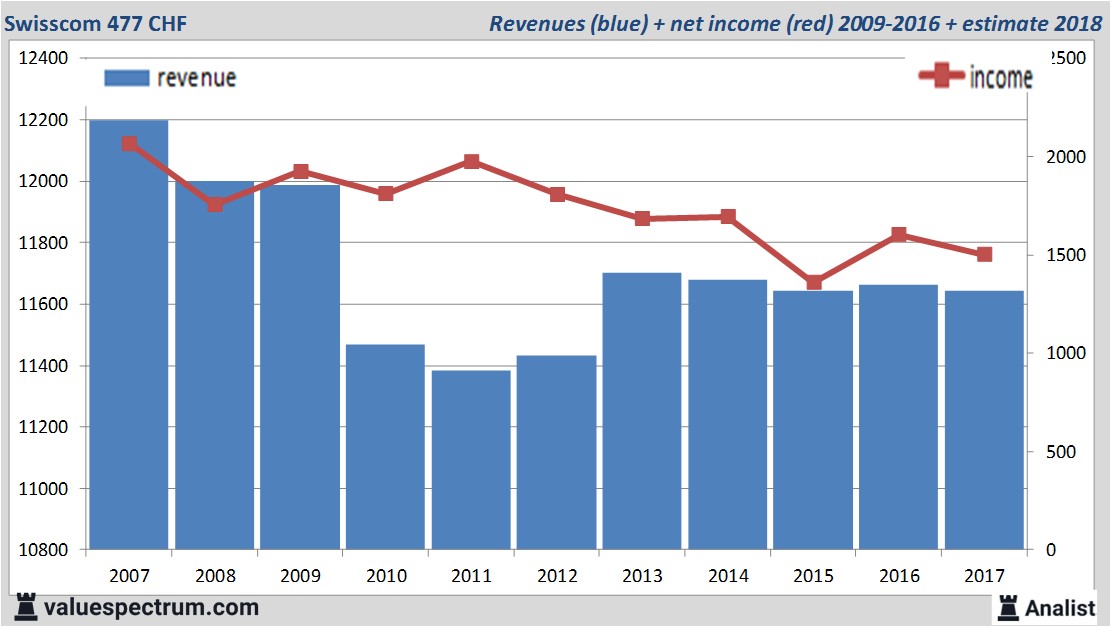Click the 2014 year label
Viewport: 1111px width, 627px height.
(x=728, y=576)
